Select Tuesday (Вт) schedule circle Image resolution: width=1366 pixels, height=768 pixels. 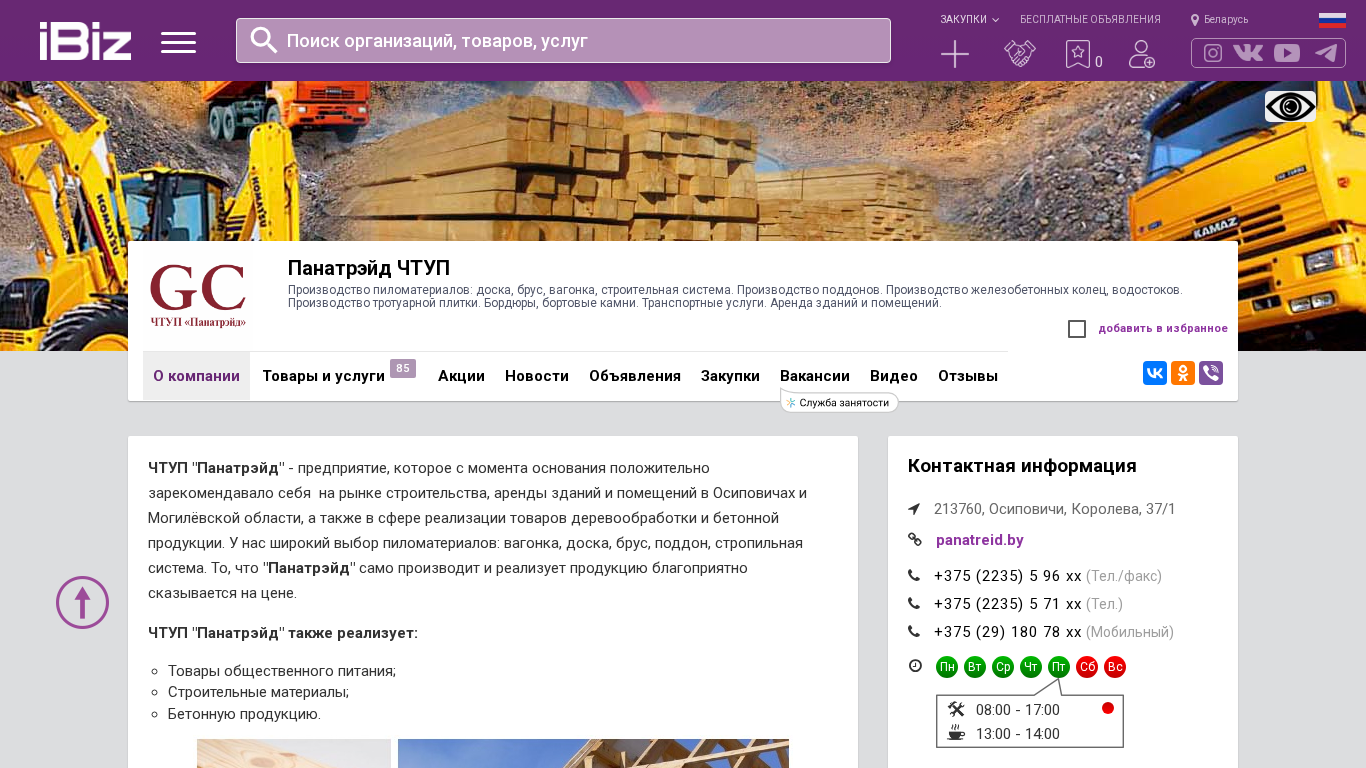click(975, 667)
